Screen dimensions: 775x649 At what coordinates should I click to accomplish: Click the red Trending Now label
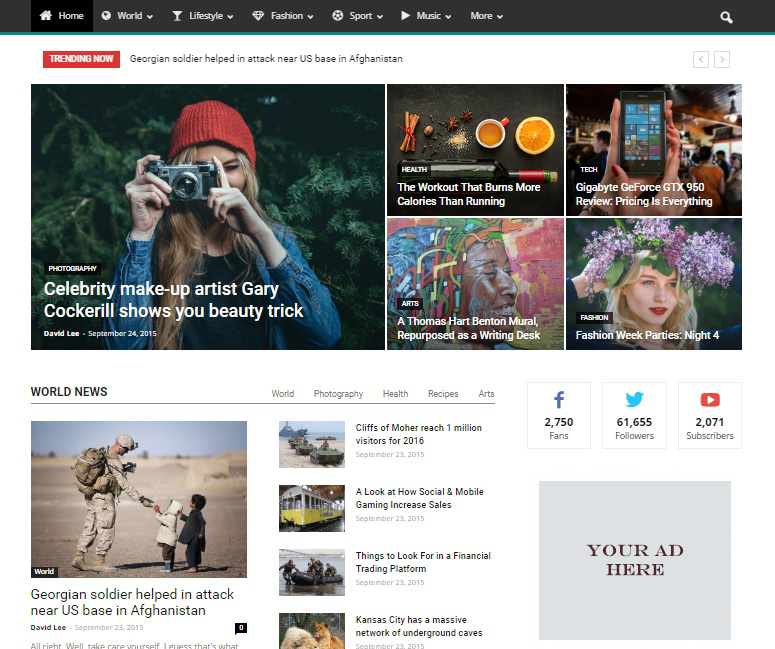click(x=81, y=59)
